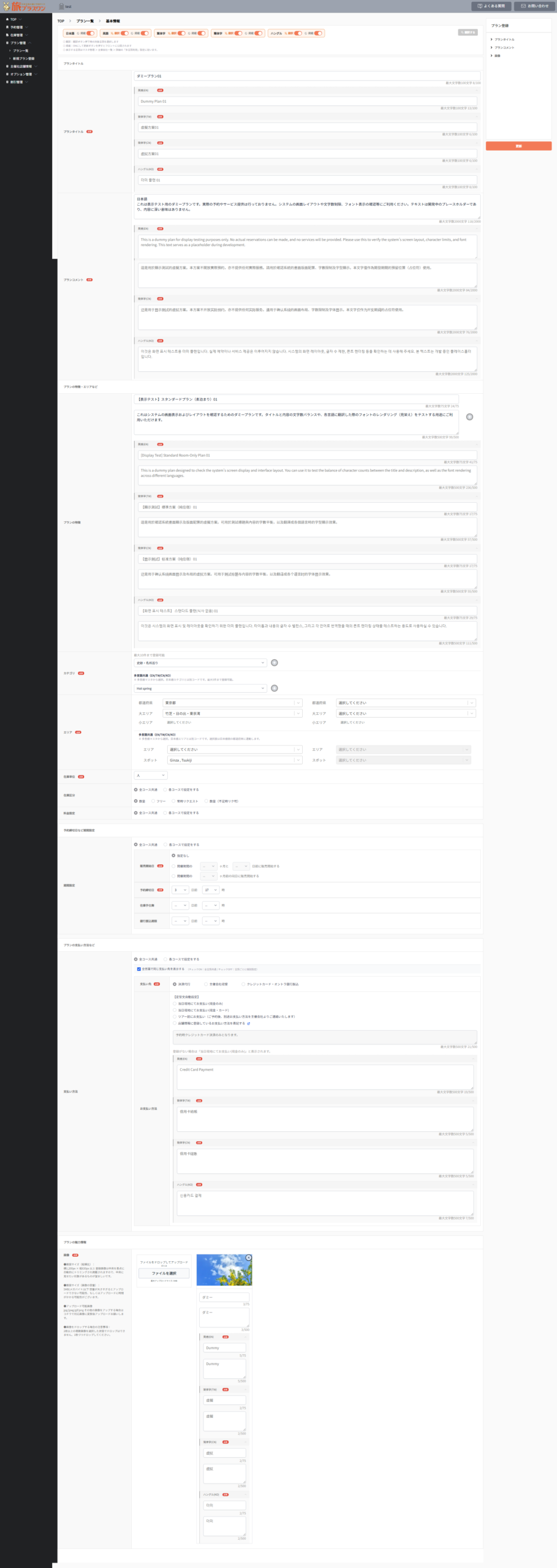
Task: Expand オプション管理 in the sidebar
Action: click(21, 74)
